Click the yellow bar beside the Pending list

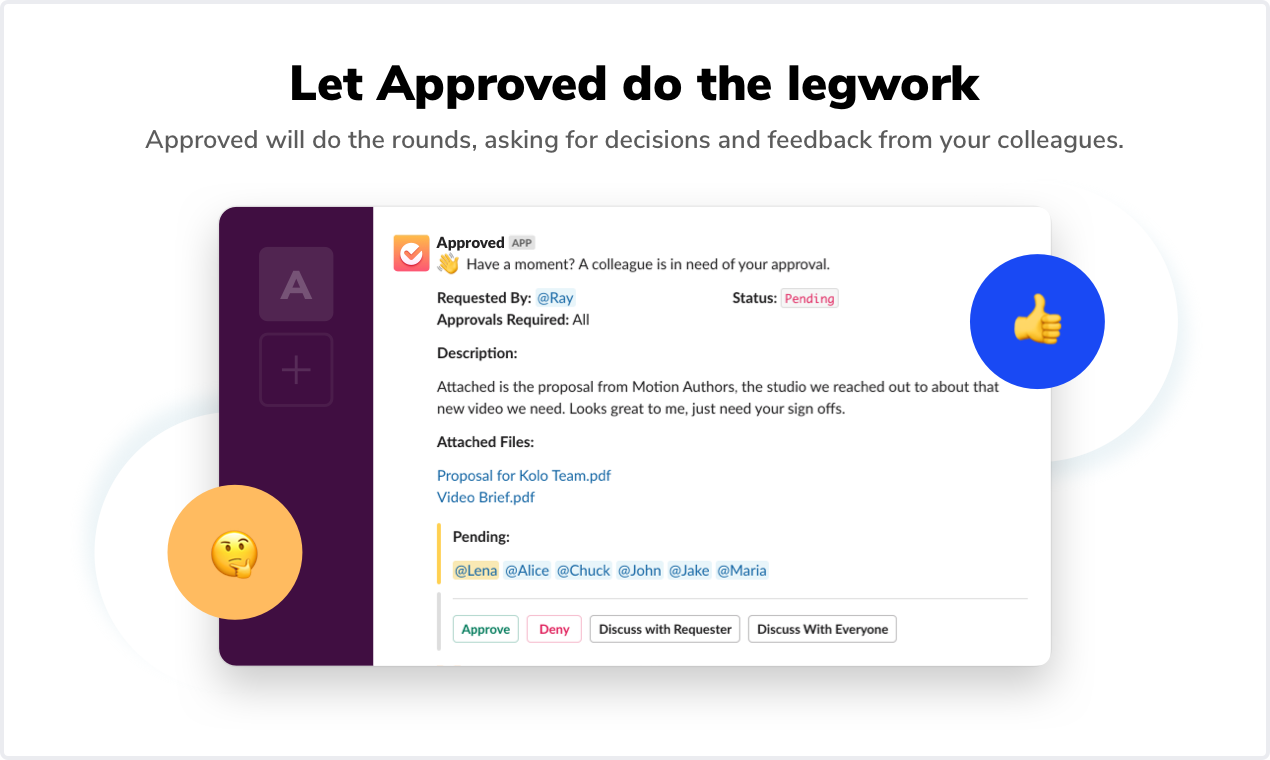(440, 553)
